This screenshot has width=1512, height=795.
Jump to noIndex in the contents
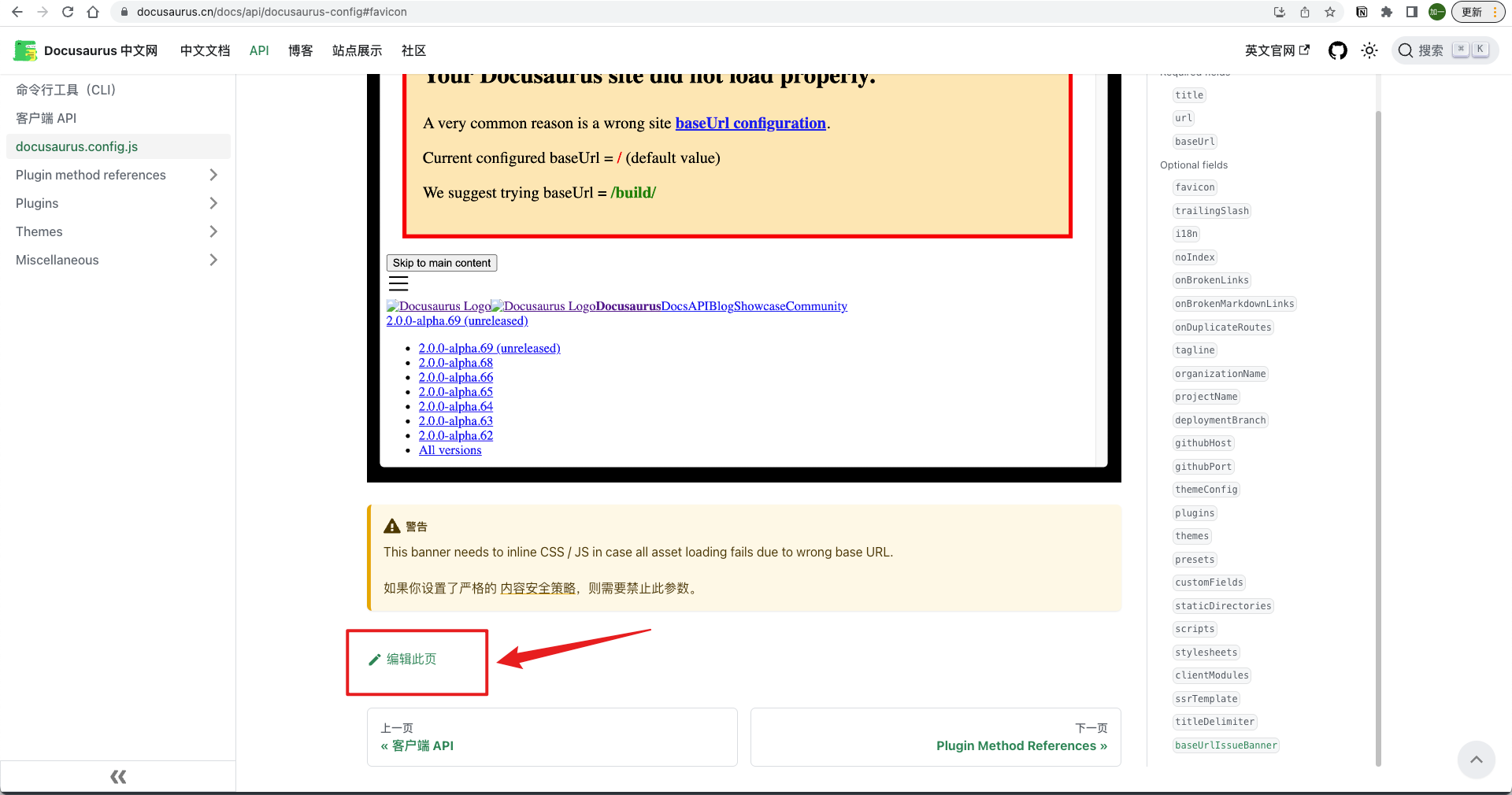tap(1195, 257)
